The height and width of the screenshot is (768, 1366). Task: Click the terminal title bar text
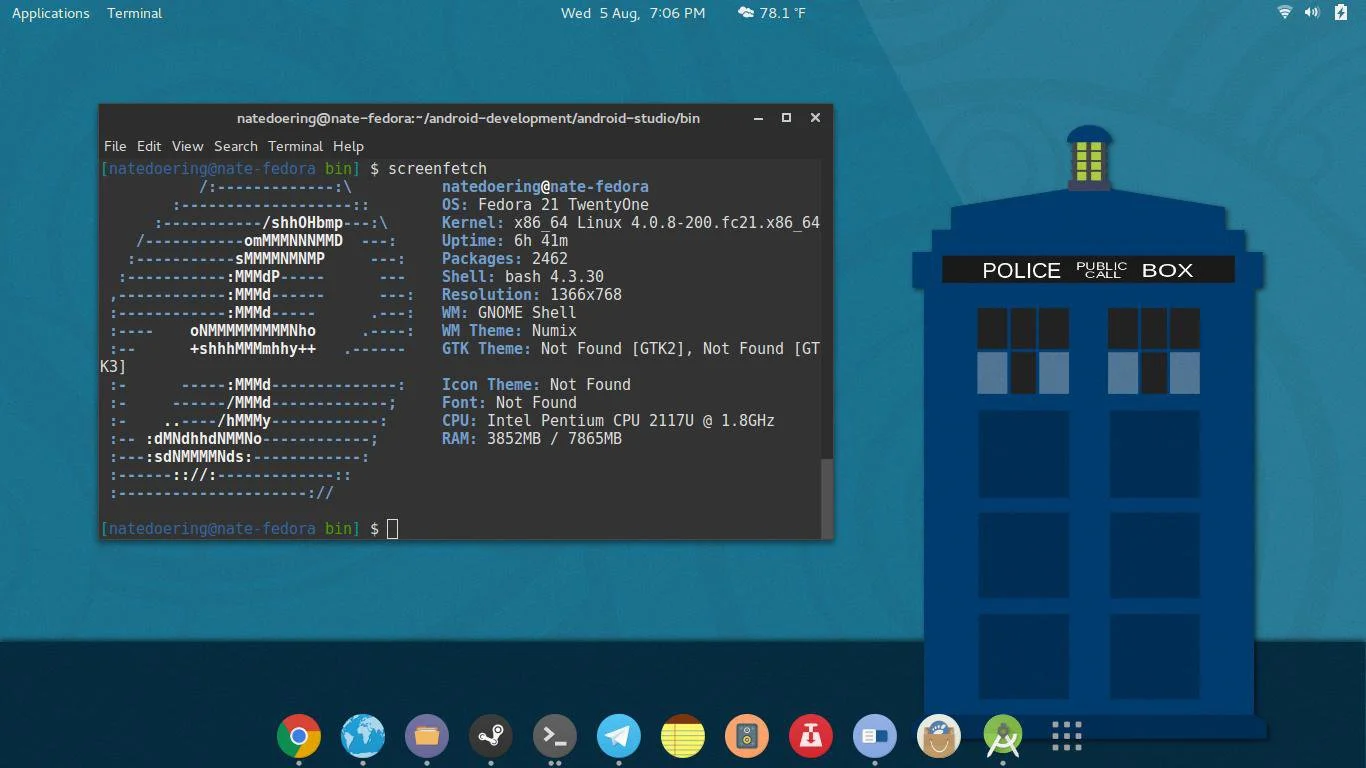point(468,118)
